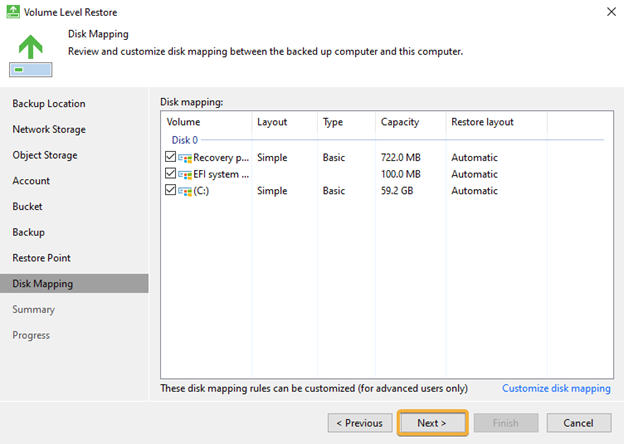Select the (C:) row's Automatic restore layout

coord(474,191)
